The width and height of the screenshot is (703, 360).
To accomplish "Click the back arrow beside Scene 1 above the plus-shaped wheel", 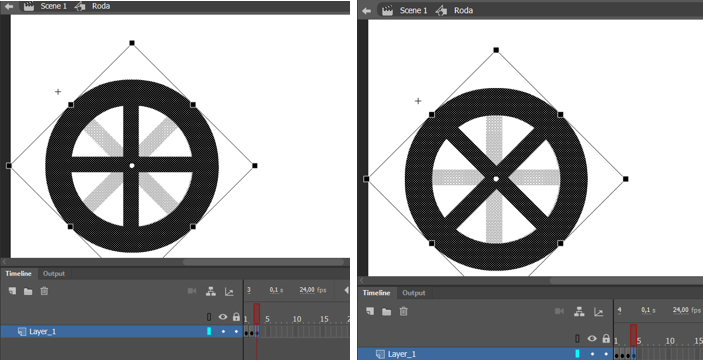I will [9, 6].
